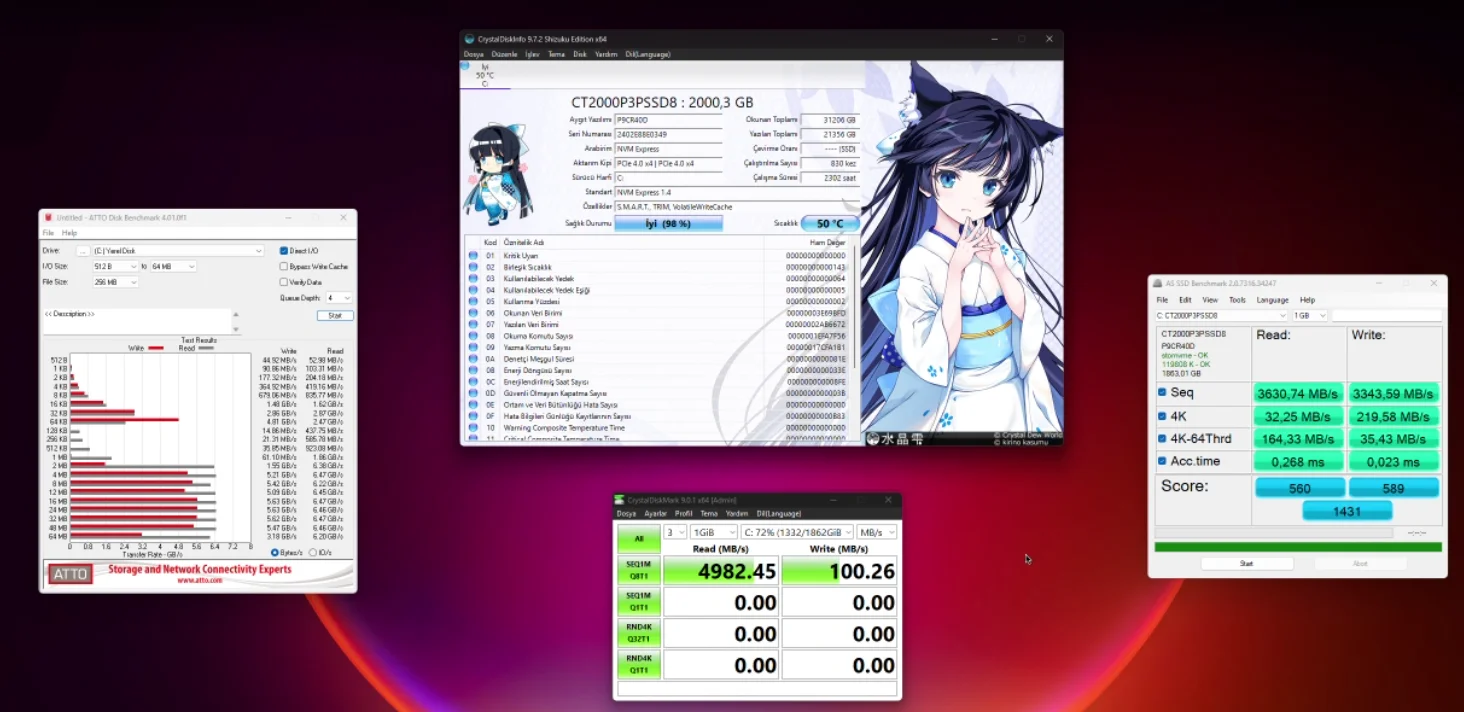Open the 512 B I/O Size dropdown
This screenshot has width=1464, height=712.
(x=115, y=267)
